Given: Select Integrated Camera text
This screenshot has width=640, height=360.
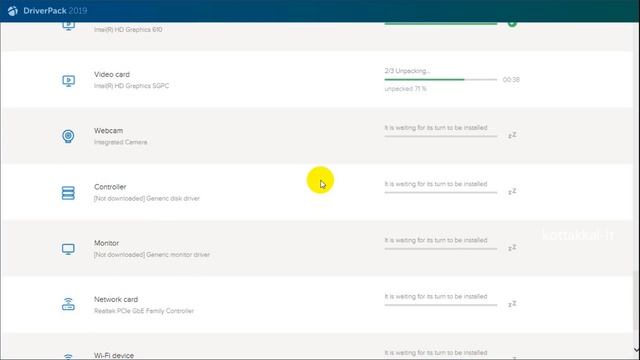Looking at the screenshot, I should tap(120, 142).
